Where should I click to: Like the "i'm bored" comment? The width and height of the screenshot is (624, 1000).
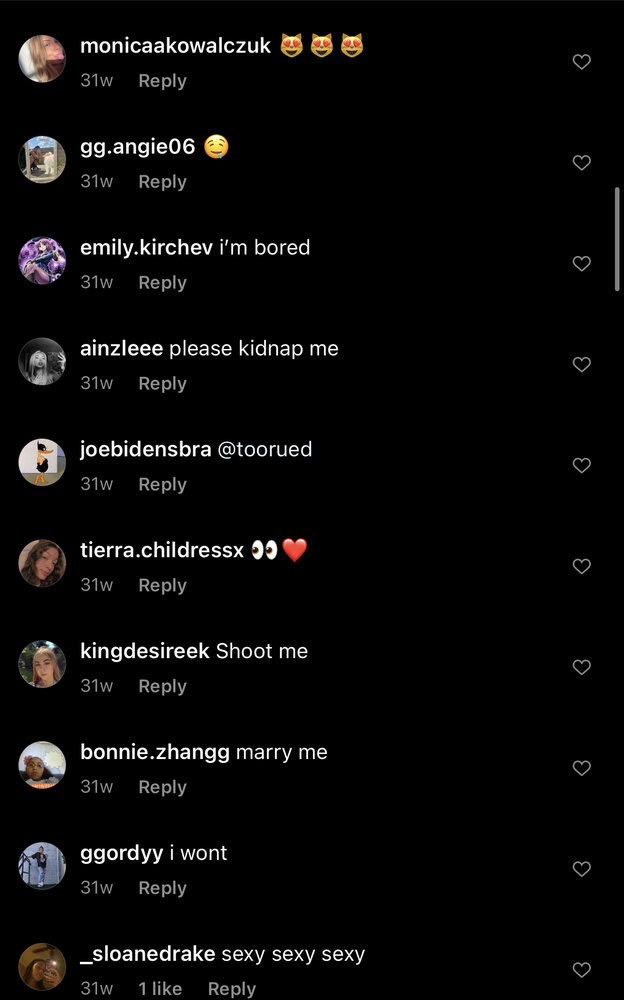point(581,263)
